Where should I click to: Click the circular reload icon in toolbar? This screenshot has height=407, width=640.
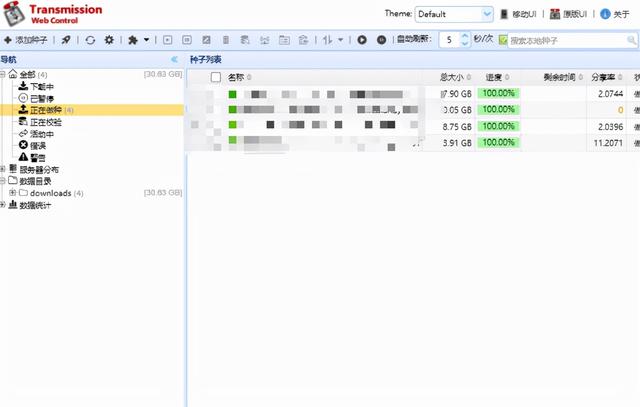pos(90,40)
